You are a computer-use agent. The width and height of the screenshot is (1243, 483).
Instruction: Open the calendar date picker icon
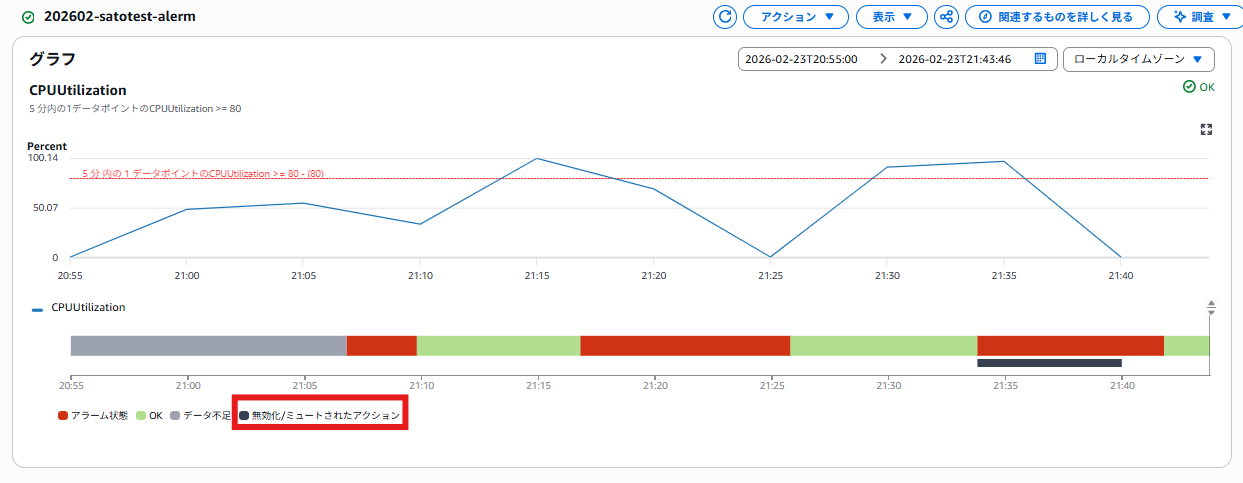[1040, 59]
